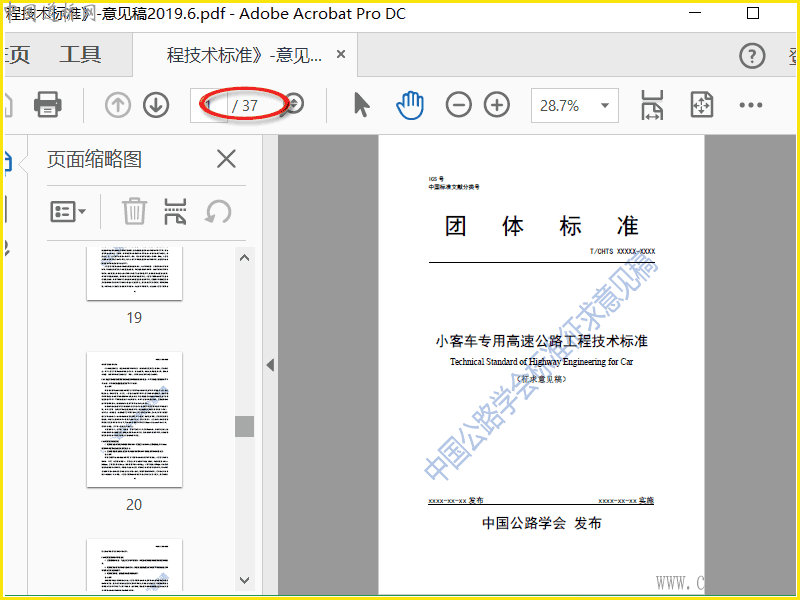The height and width of the screenshot is (600, 800).
Task: Collapse the navigation pane with left arrow
Action: (270, 365)
